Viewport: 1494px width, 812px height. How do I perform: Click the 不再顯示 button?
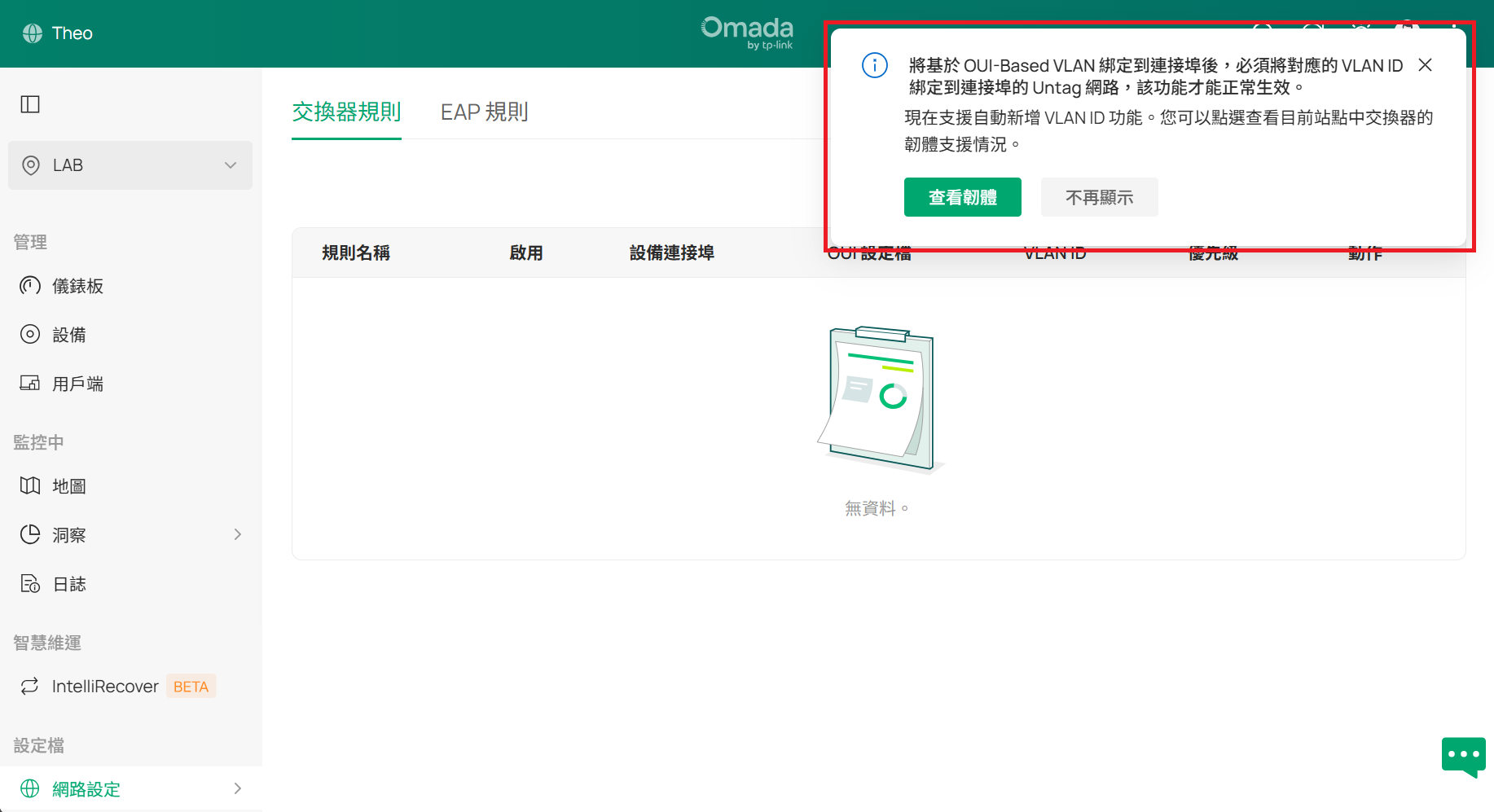point(1100,197)
